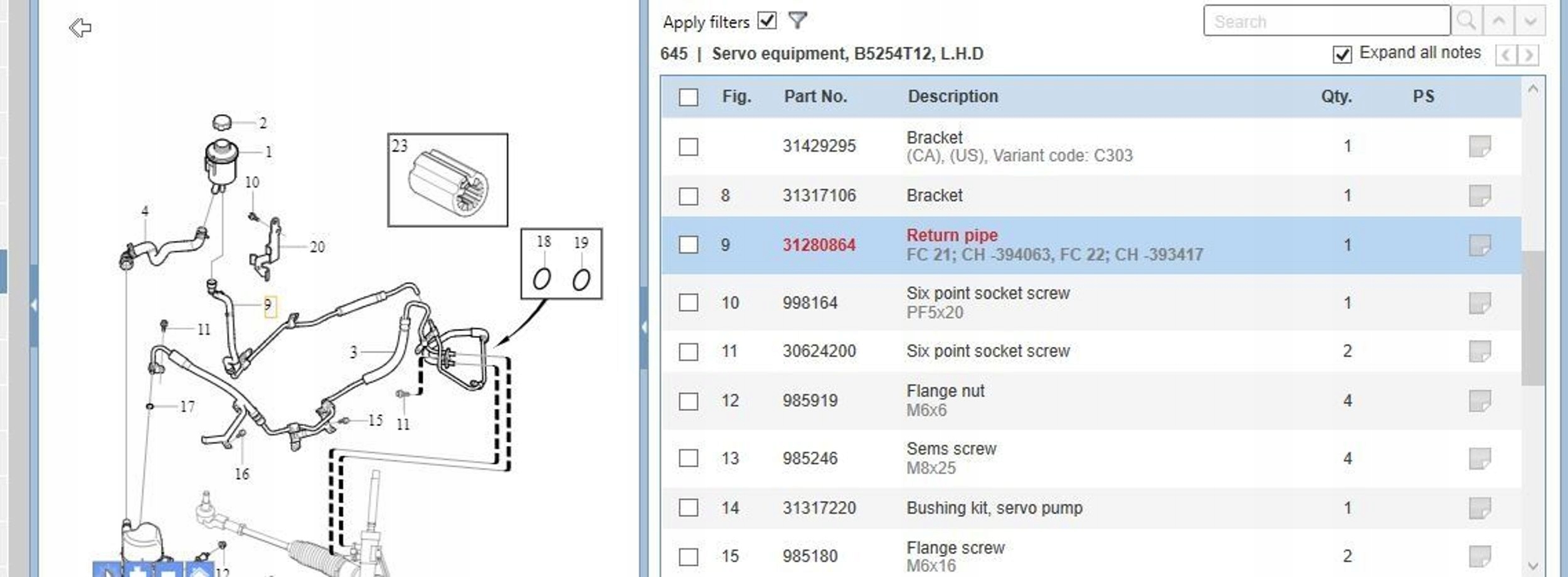Image resolution: width=1568 pixels, height=577 pixels.
Task: Tick the checkbox for part 31317106
Action: pos(688,196)
